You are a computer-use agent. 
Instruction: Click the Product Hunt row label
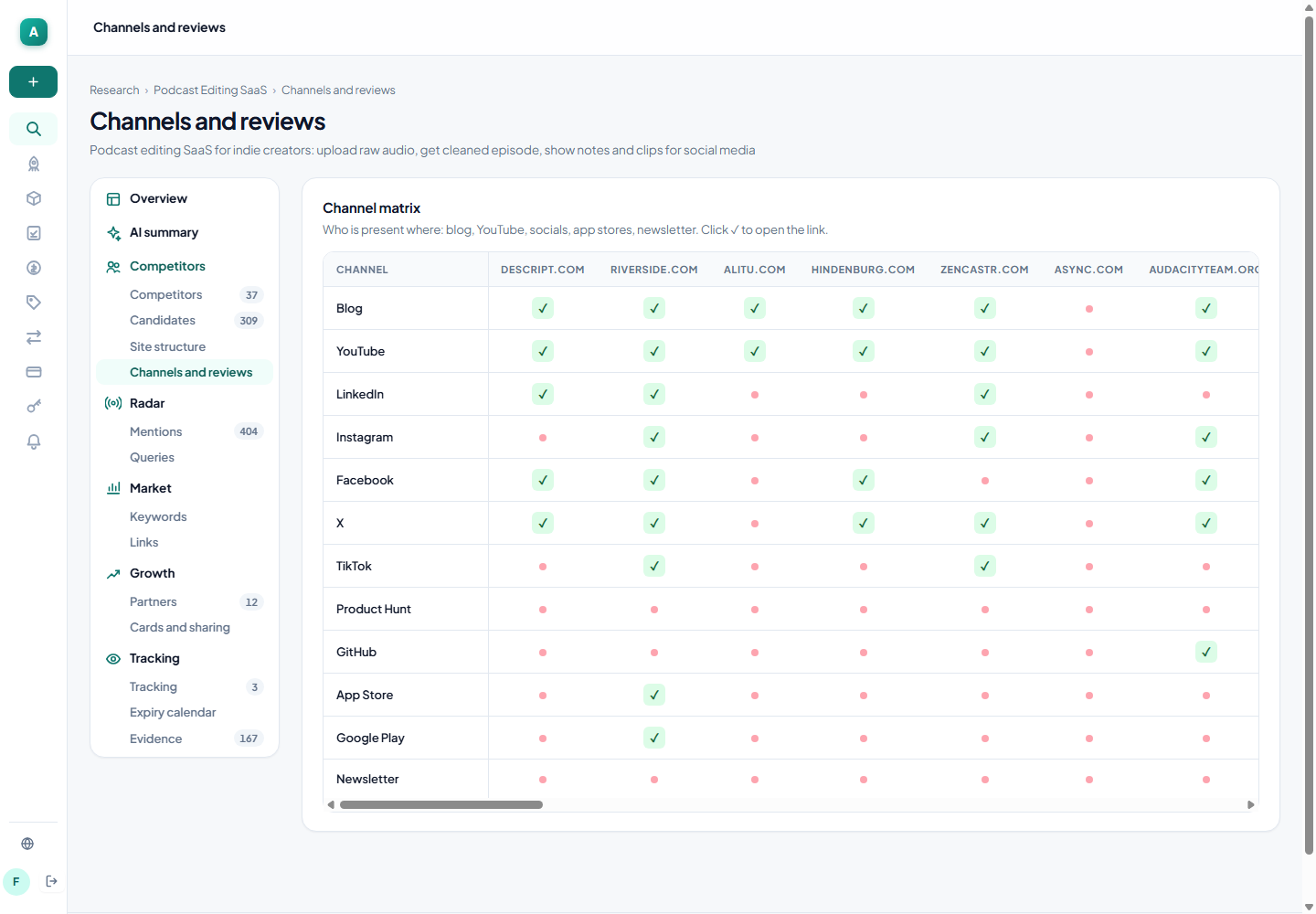374,609
